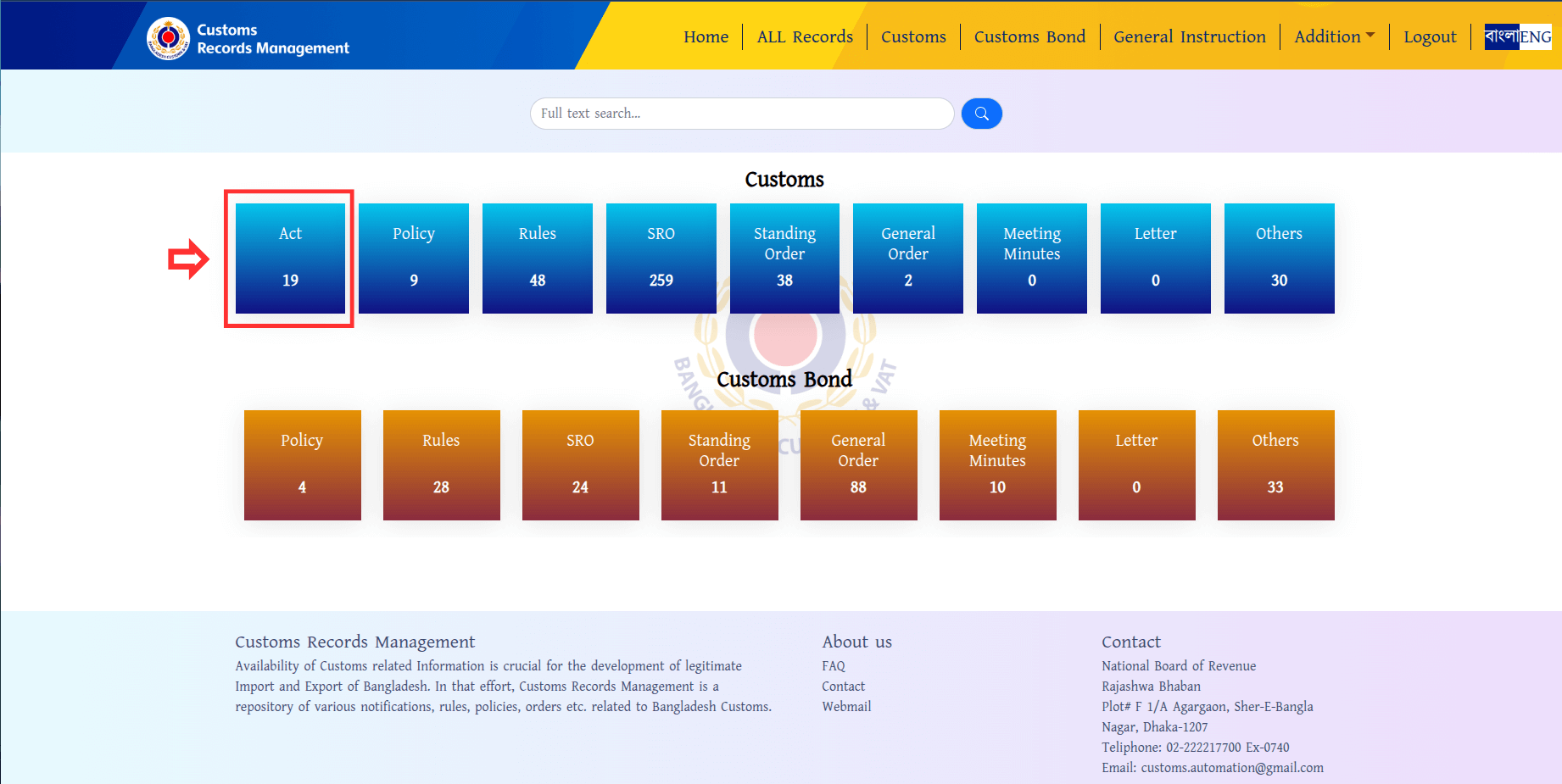The height and width of the screenshot is (784, 1562).
Task: Open the Customs Rules tile showing 48
Action: (x=538, y=259)
